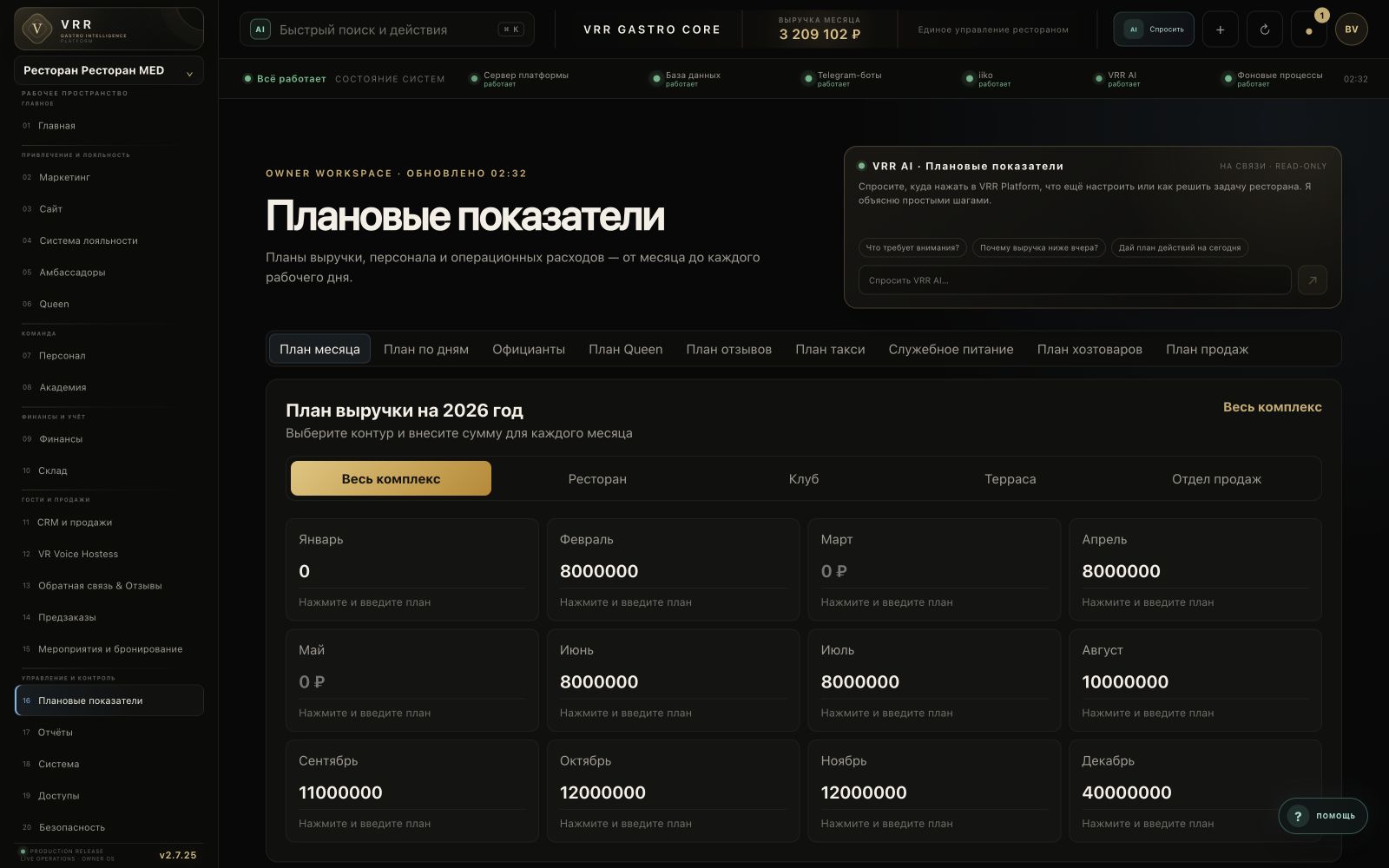Click the help question-mark icon
The image size is (1389, 868).
coord(1298,816)
